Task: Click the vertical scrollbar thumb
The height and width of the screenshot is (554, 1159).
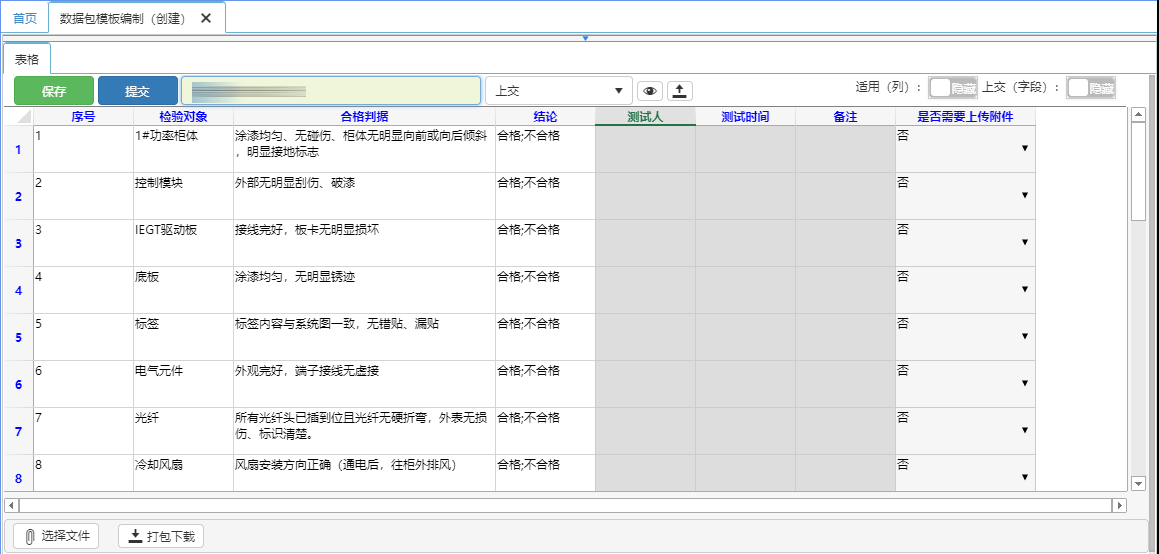Action: pyautogui.click(x=1138, y=171)
